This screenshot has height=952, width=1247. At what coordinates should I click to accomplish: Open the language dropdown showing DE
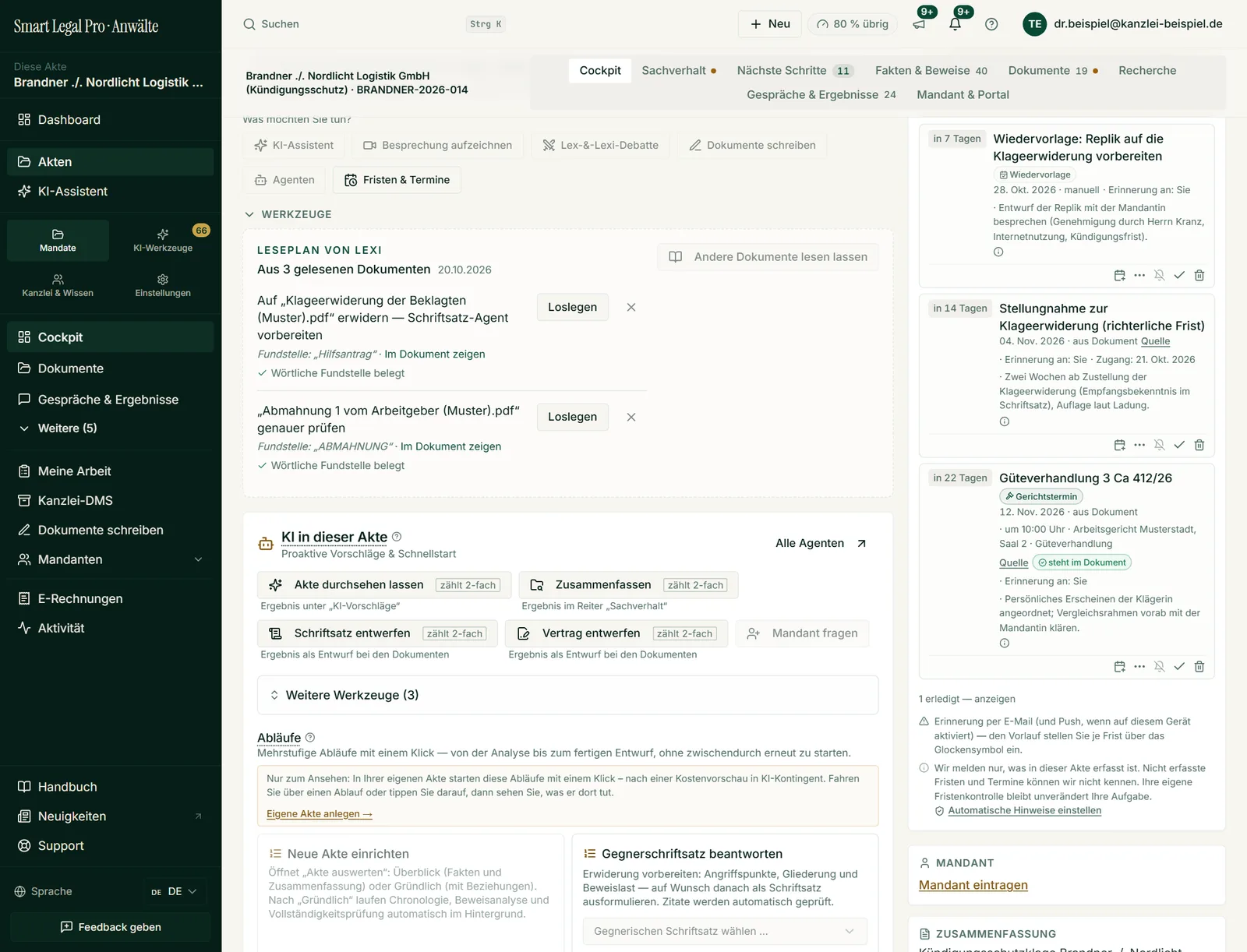click(x=174, y=891)
